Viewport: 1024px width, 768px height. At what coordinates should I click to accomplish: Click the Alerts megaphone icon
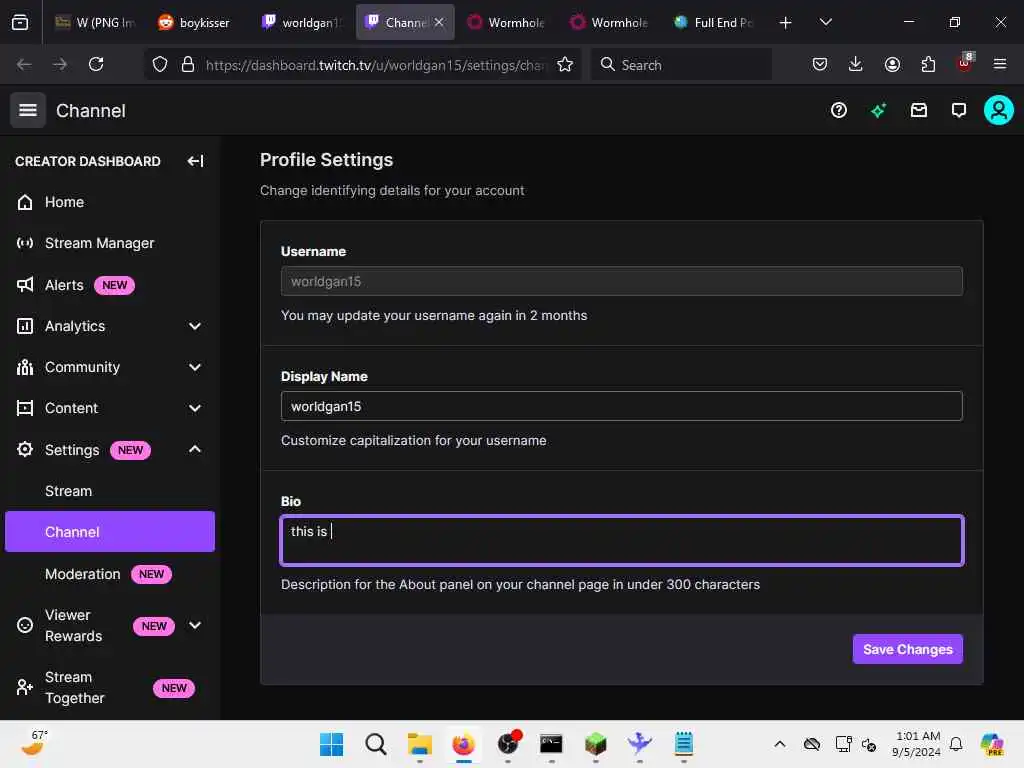(25, 285)
